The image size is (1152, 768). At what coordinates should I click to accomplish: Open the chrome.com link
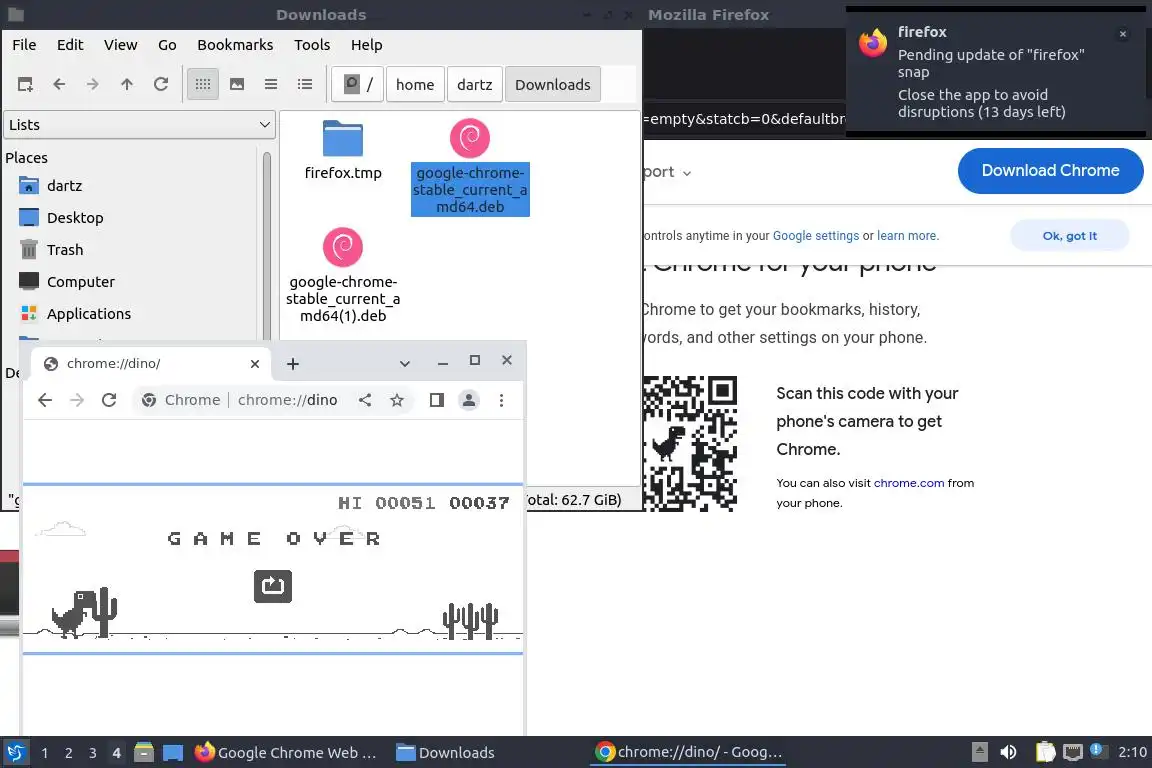(909, 483)
